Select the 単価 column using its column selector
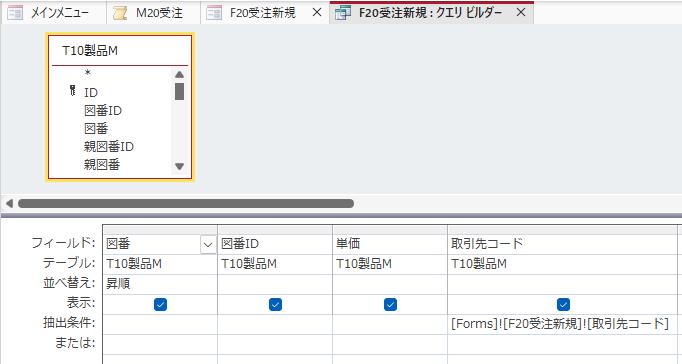 (x=390, y=230)
